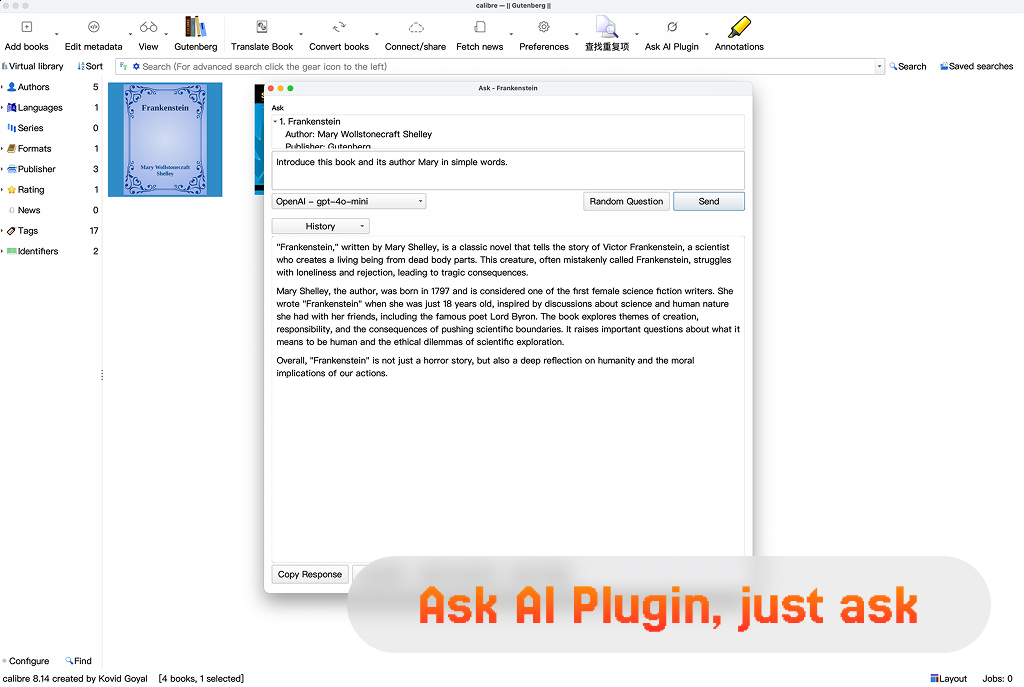Expand the Identifiers category
Viewport: 1024px width, 687px height.
click(x=3, y=251)
